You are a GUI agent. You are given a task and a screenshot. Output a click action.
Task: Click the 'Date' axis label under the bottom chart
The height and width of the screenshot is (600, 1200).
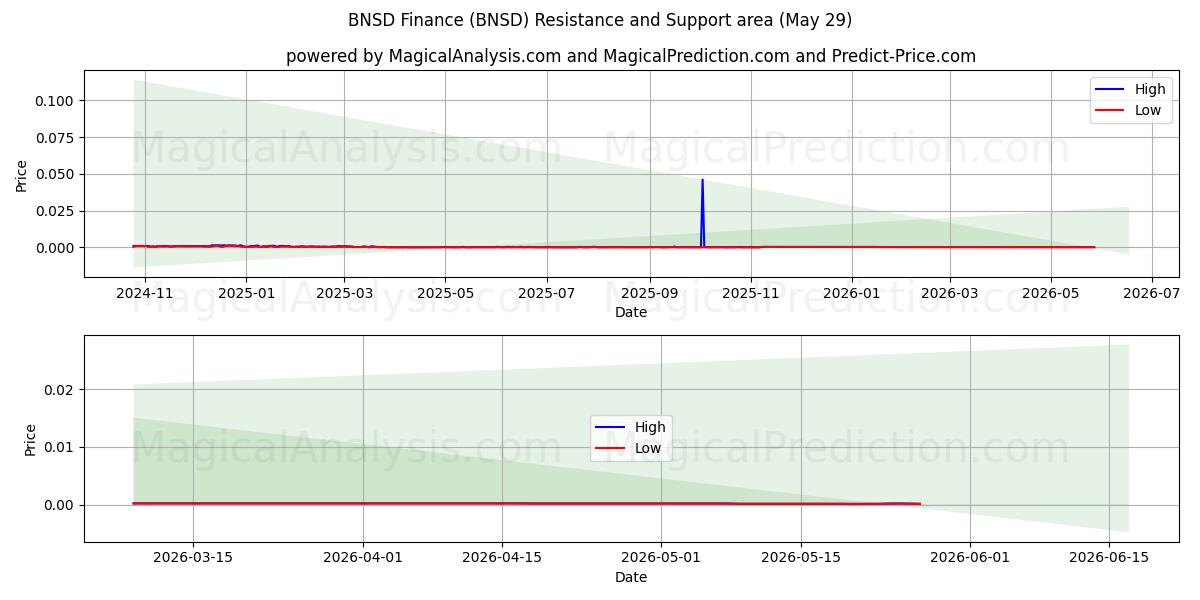coord(631,577)
